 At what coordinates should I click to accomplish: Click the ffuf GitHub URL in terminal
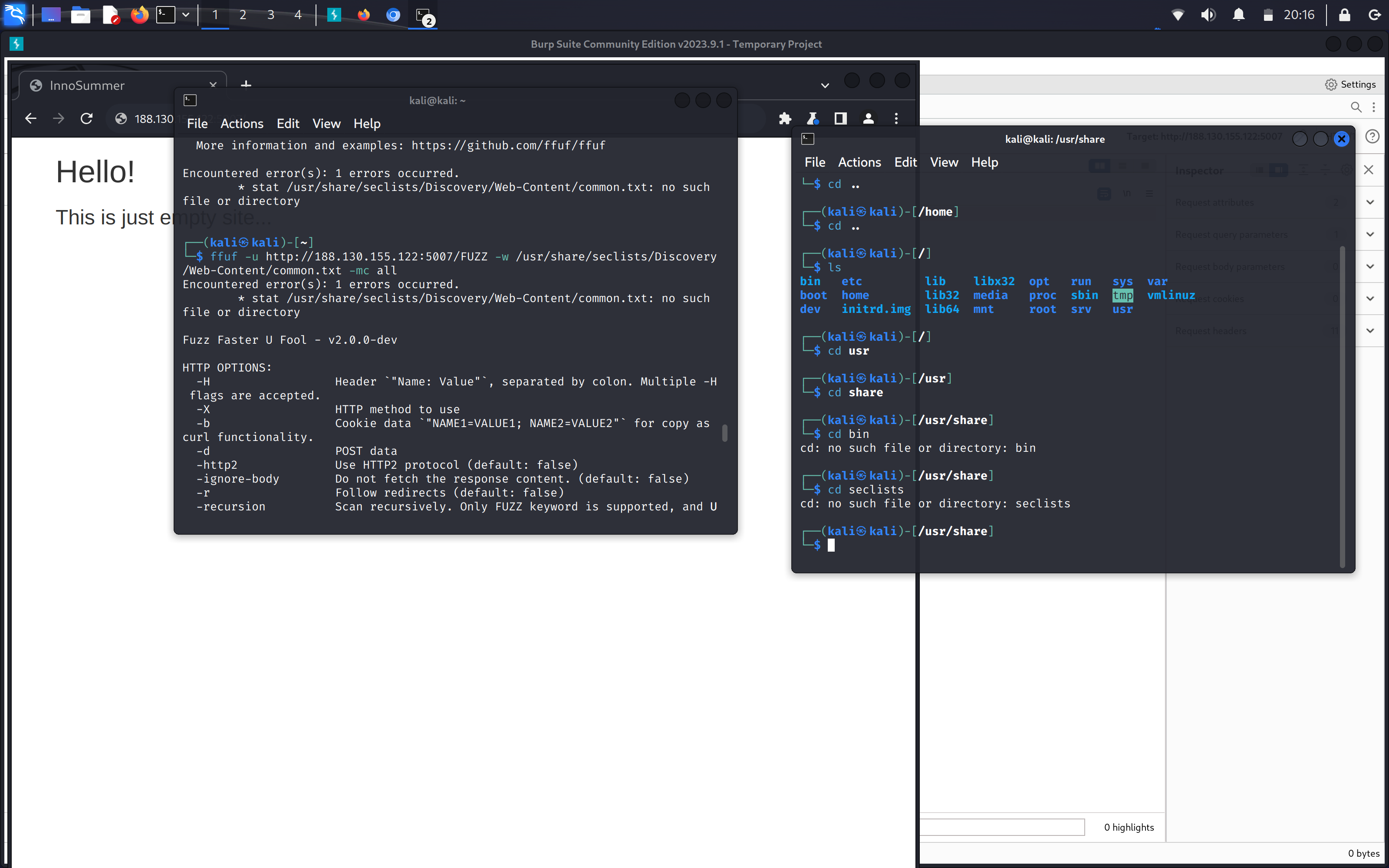tap(508, 145)
